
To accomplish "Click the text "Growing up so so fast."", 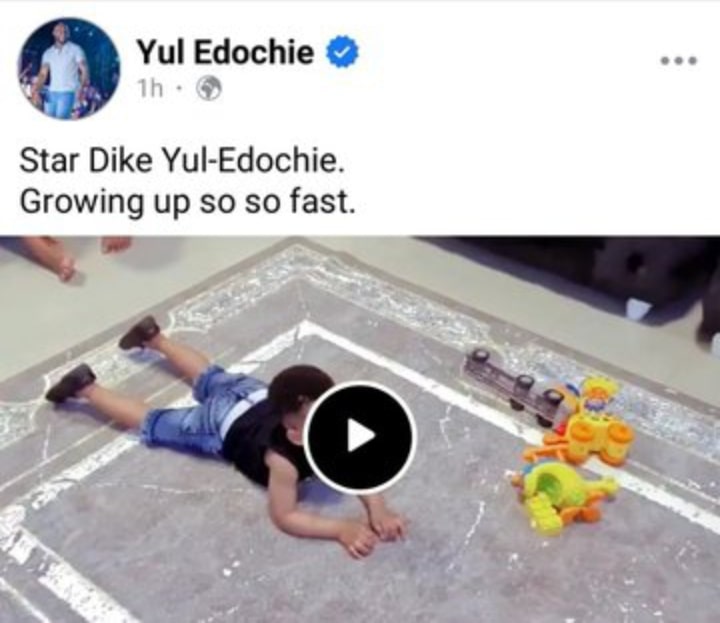I will (187, 202).
